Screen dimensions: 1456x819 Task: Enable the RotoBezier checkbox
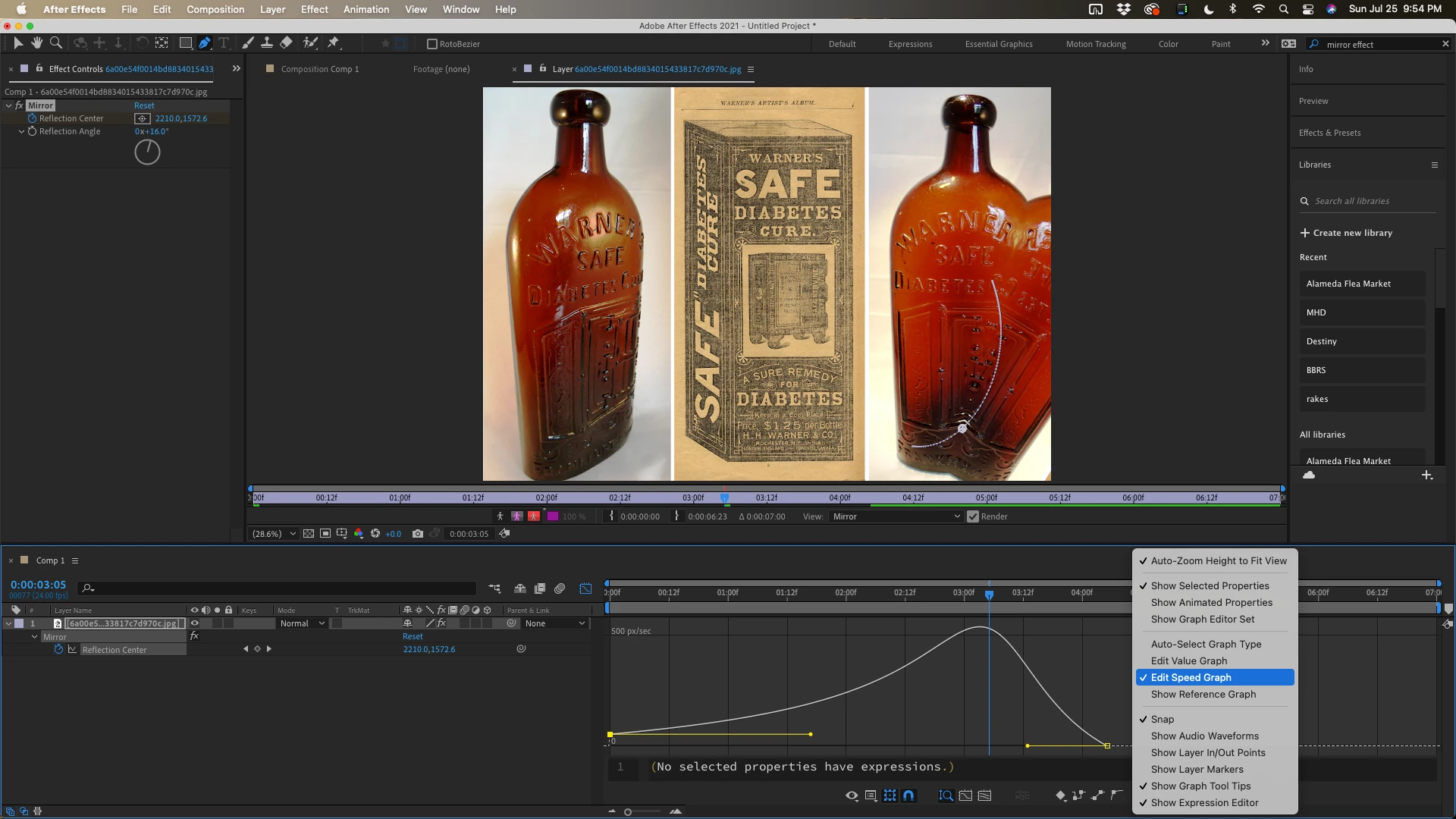click(432, 44)
